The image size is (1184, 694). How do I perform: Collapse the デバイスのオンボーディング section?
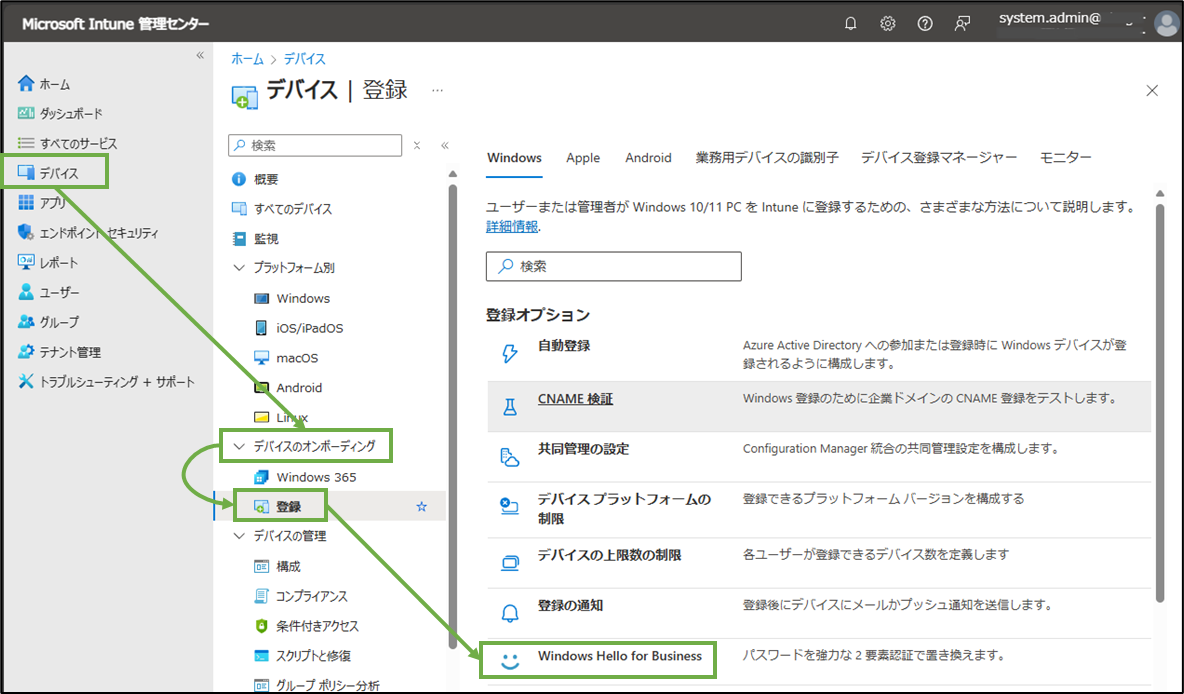238,446
